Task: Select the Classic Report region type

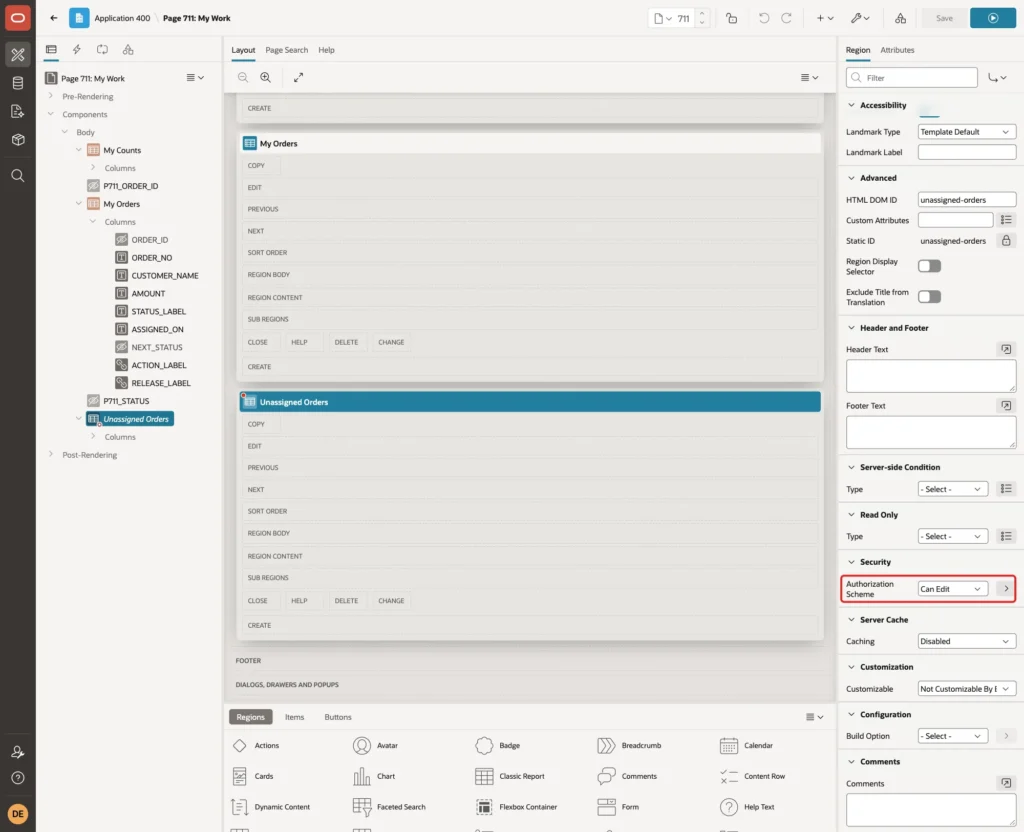Action: coord(511,776)
